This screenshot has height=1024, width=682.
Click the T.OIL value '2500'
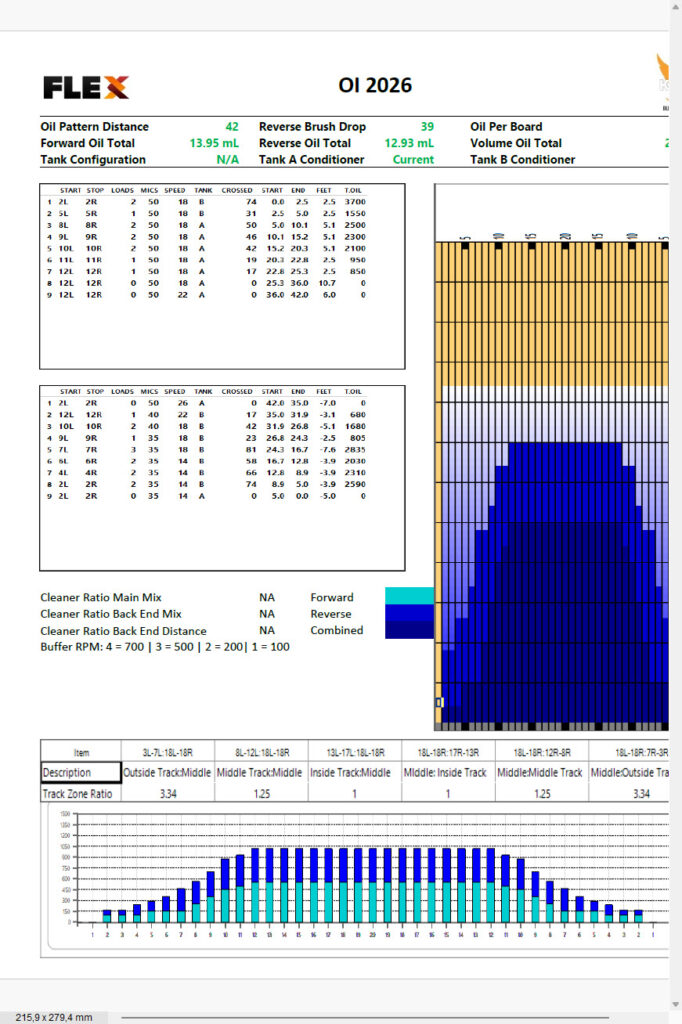pyautogui.click(x=355, y=225)
